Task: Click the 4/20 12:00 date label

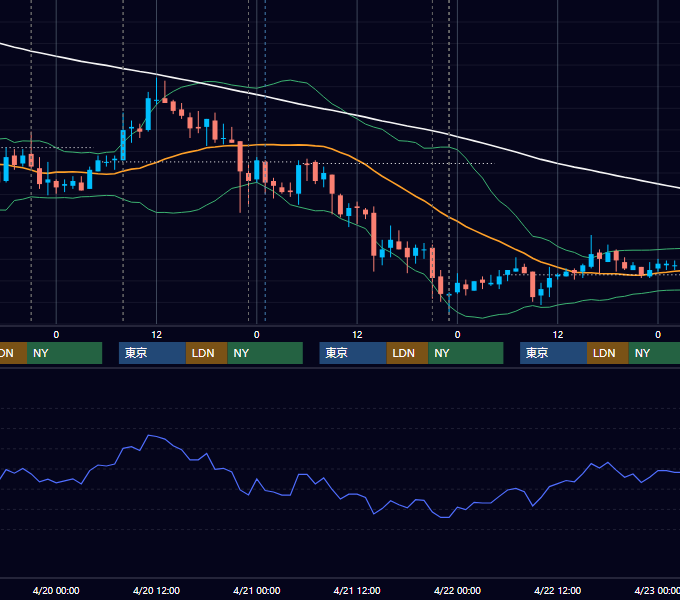Action: tap(156, 590)
